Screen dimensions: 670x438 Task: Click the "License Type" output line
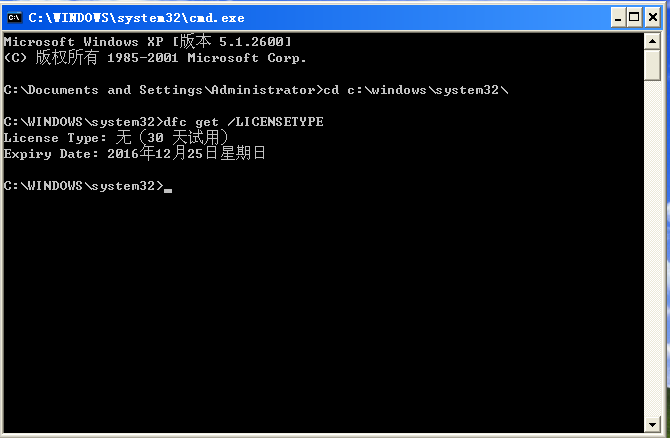116,138
